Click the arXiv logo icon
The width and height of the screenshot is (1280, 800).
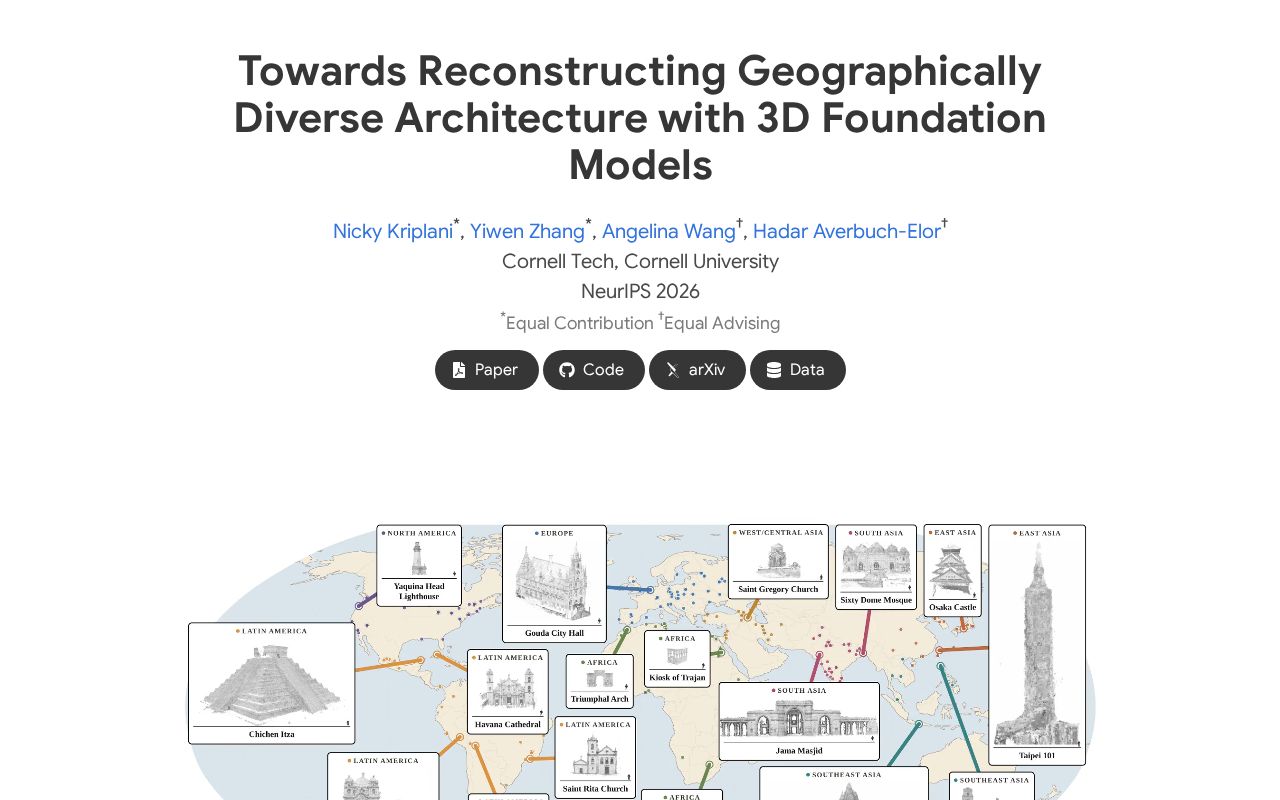(673, 370)
